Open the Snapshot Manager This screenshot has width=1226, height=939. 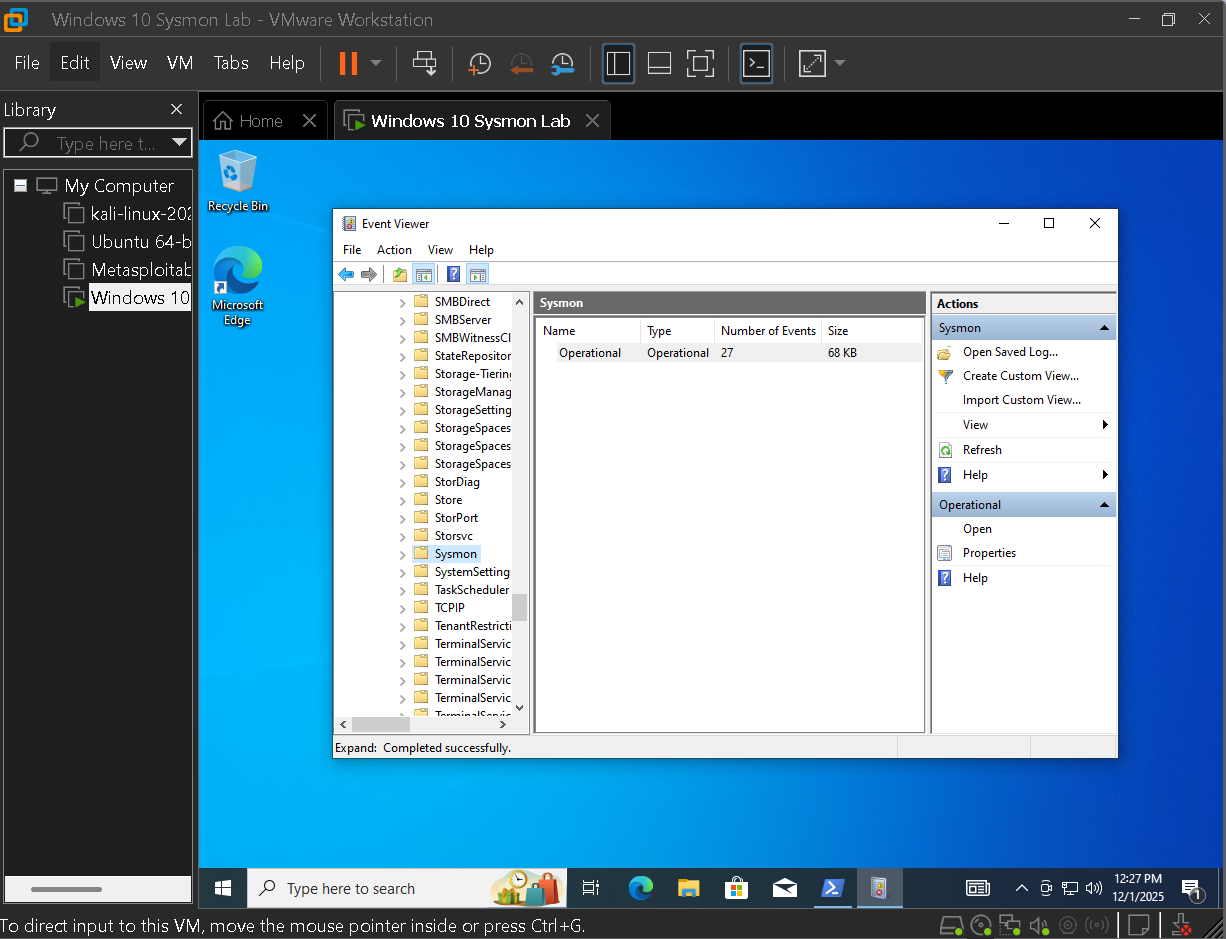562,63
